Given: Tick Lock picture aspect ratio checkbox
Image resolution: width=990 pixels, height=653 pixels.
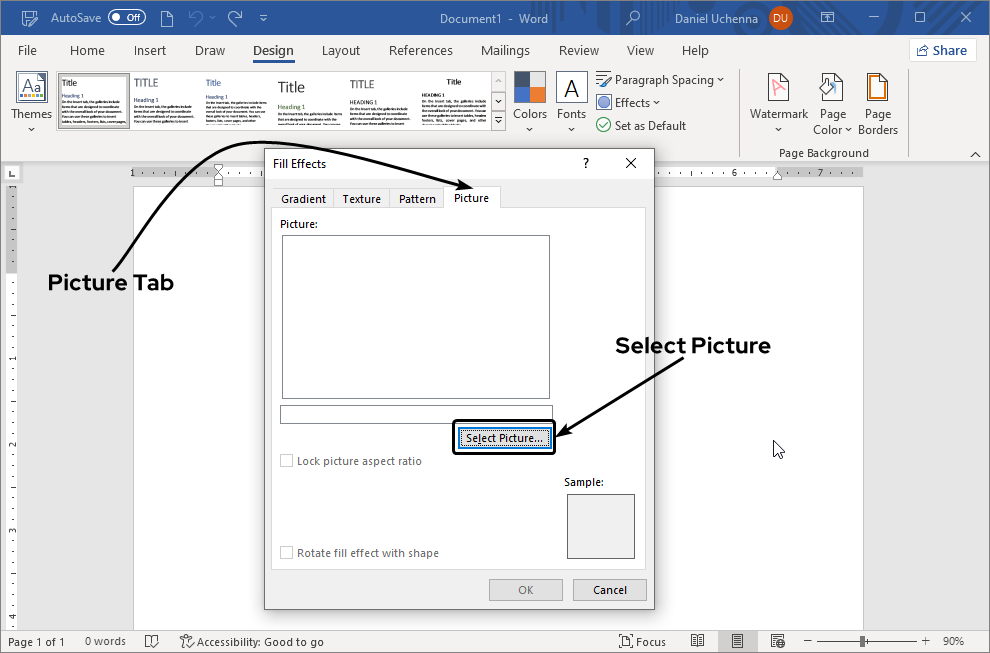Looking at the screenshot, I should point(287,461).
